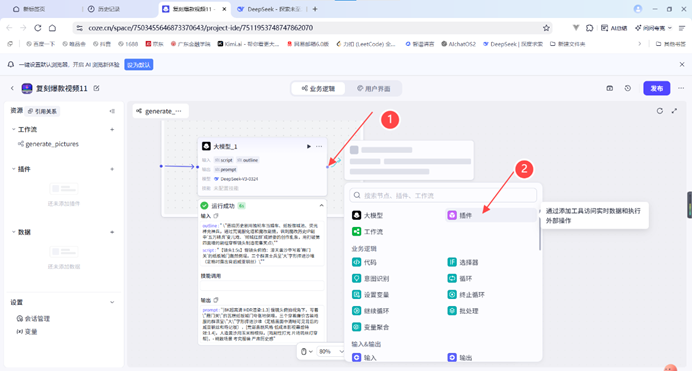Open the AIchatOS2 bookmark
This screenshot has height=371, width=692.
(459, 44)
